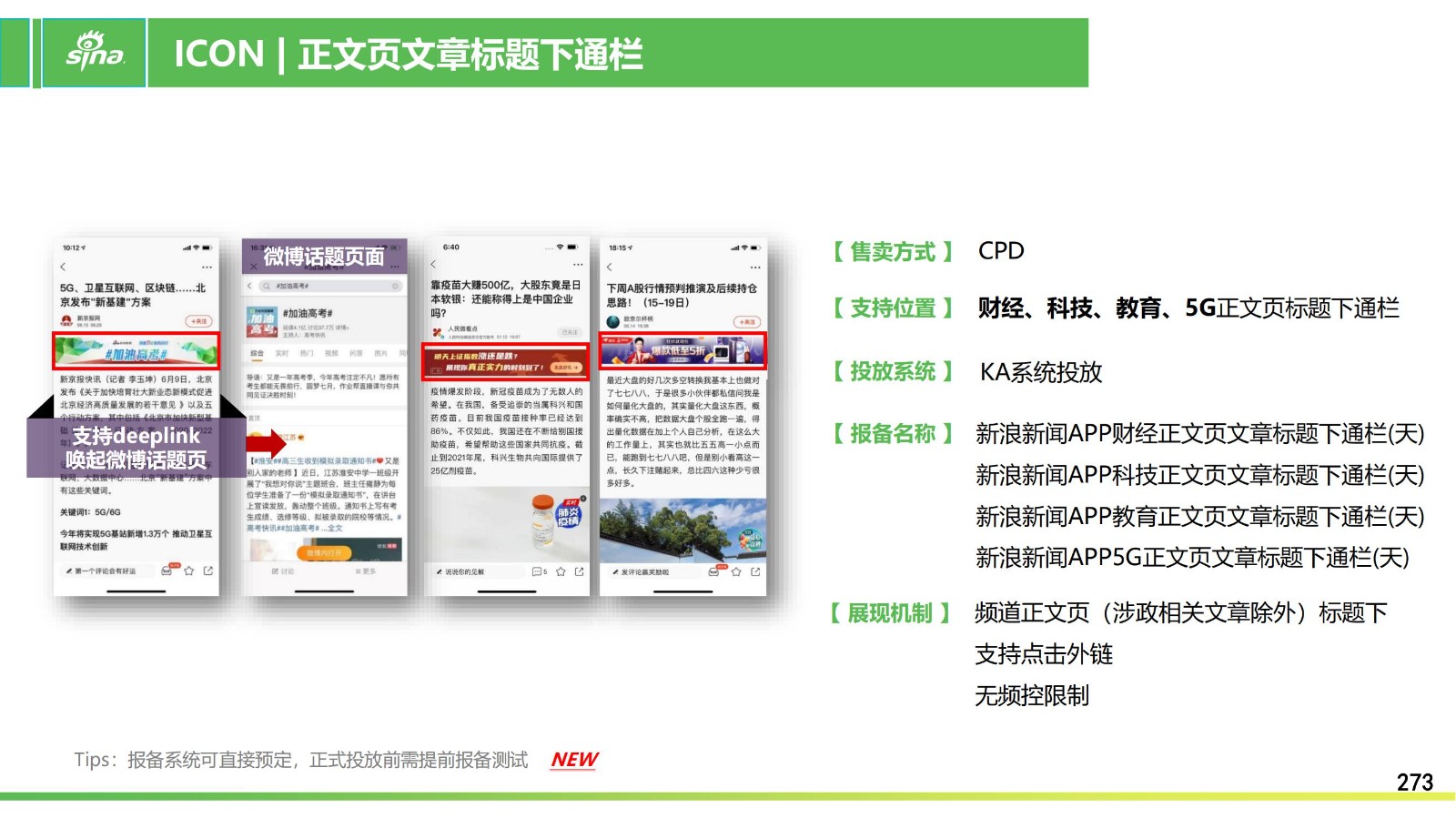Screen dimensions: 1456x818
Task: Click the KA系统投放 text
Action: click(1041, 372)
